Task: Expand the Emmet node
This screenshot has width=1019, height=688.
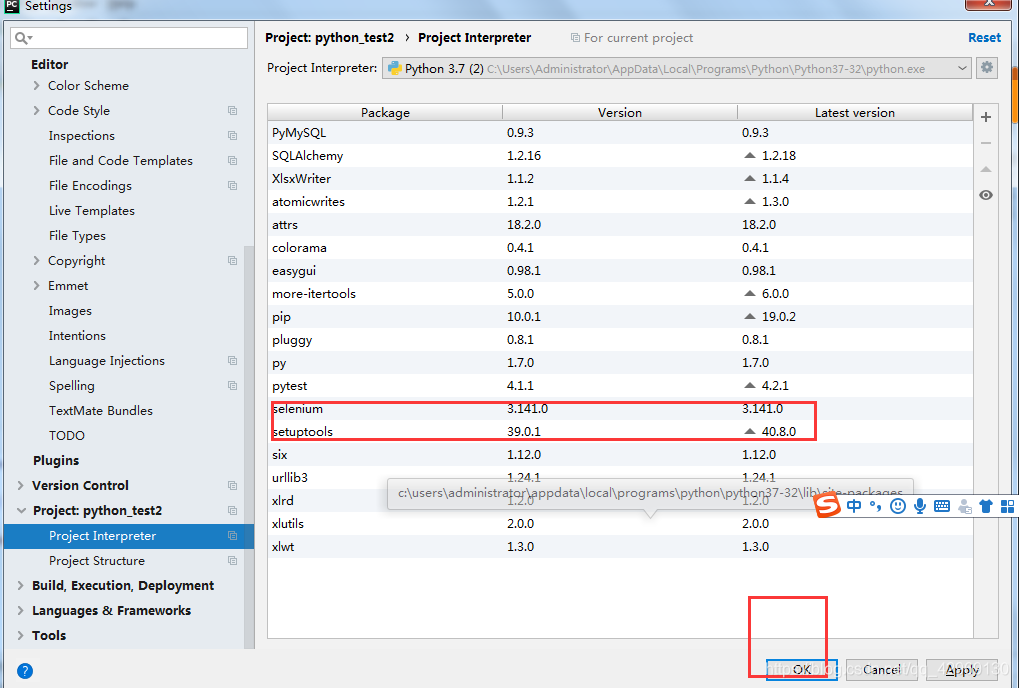Action: click(36, 285)
